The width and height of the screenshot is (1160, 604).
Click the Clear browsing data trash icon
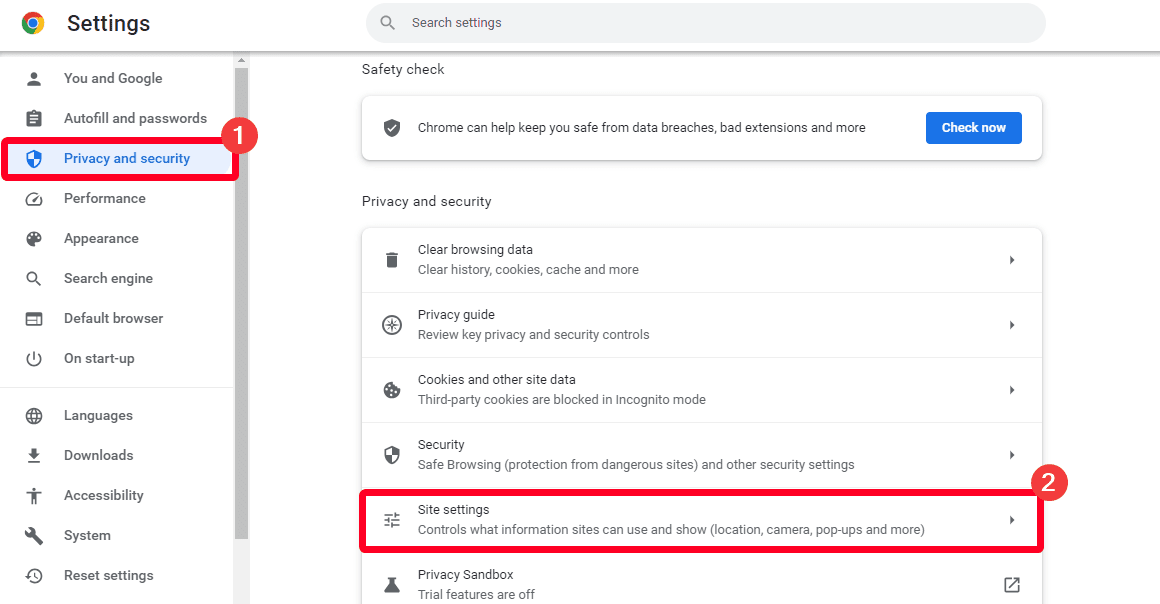point(391,259)
